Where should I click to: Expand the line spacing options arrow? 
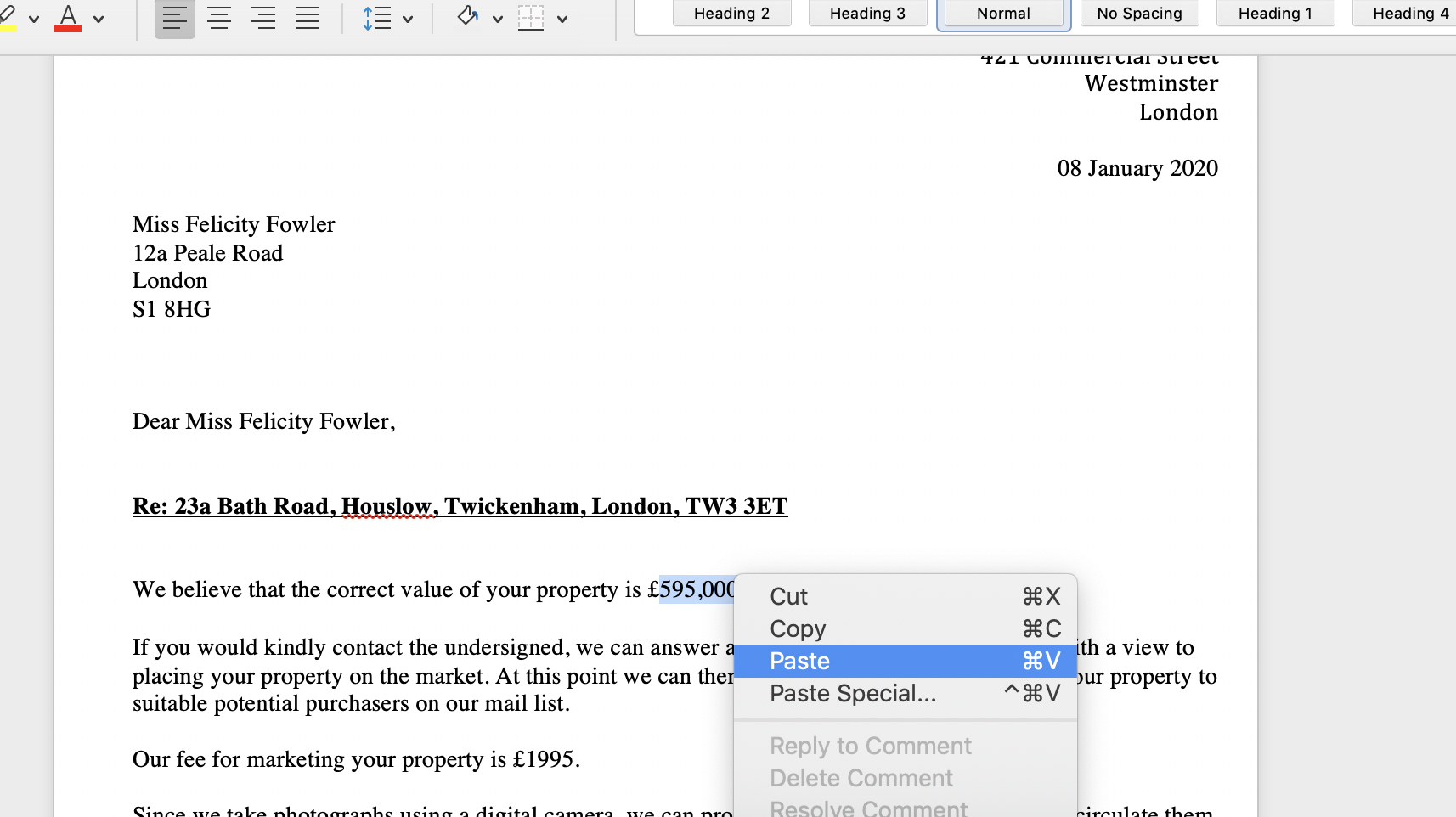(x=408, y=19)
